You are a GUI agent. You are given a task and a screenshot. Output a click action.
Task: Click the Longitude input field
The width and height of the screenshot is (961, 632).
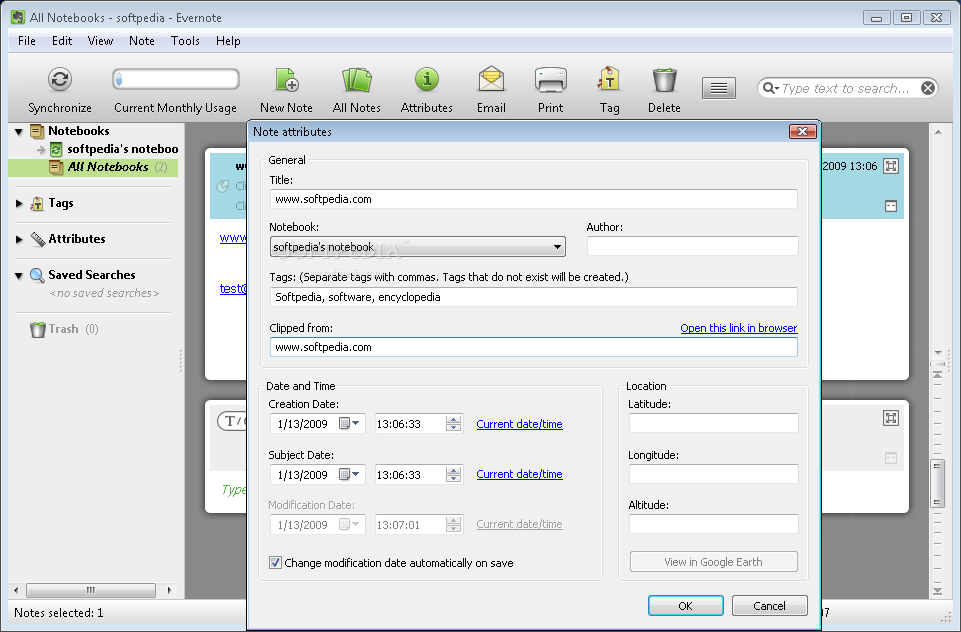click(x=713, y=474)
